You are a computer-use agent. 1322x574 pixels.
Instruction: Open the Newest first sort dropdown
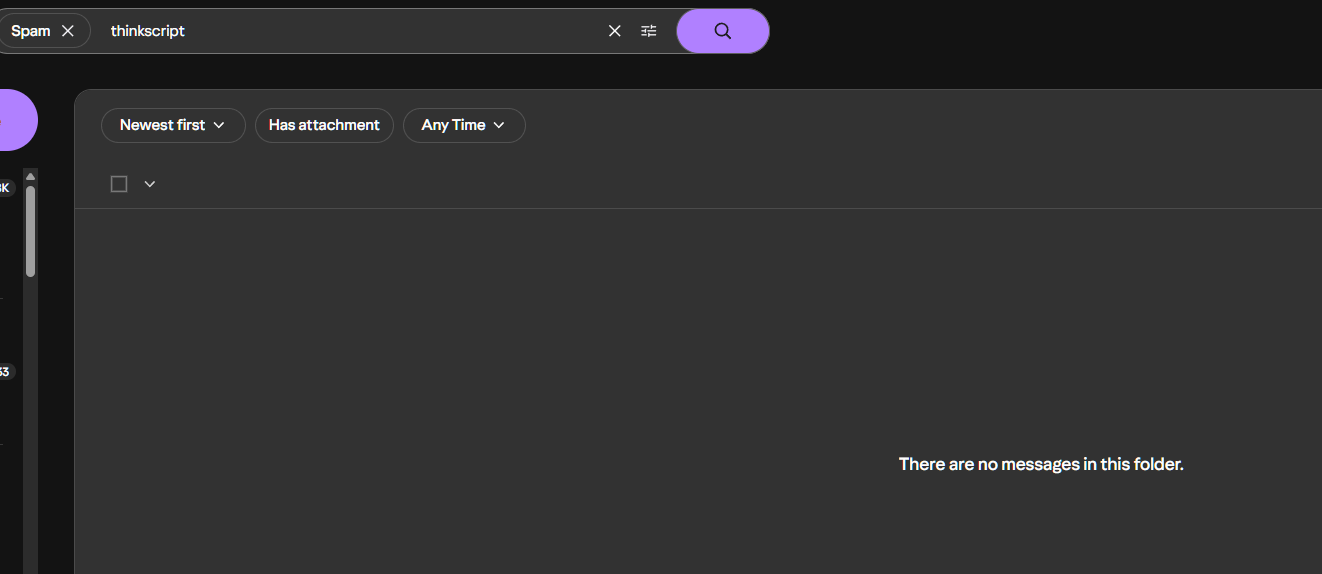point(172,125)
